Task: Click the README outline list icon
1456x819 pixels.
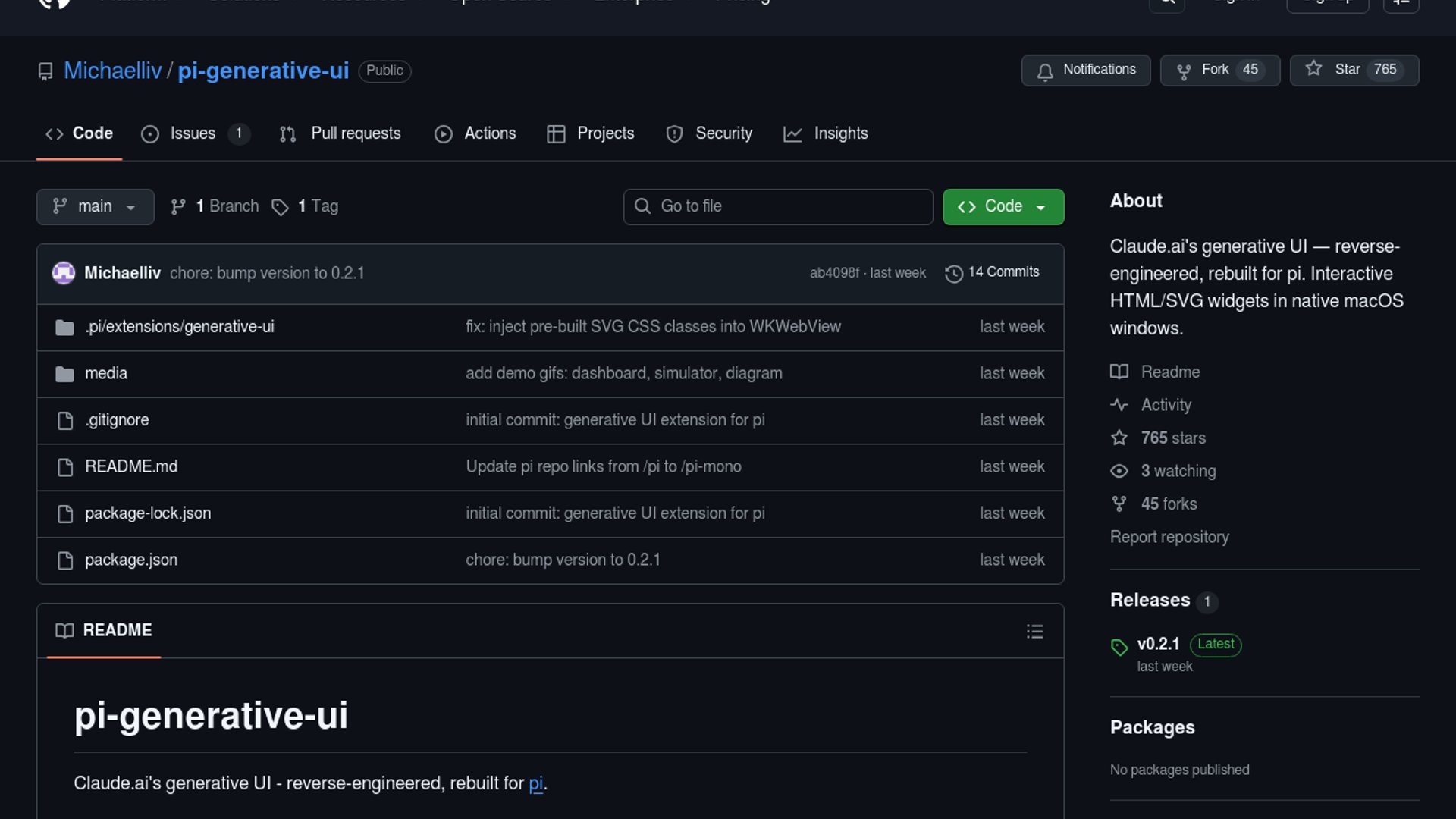Action: tap(1034, 632)
